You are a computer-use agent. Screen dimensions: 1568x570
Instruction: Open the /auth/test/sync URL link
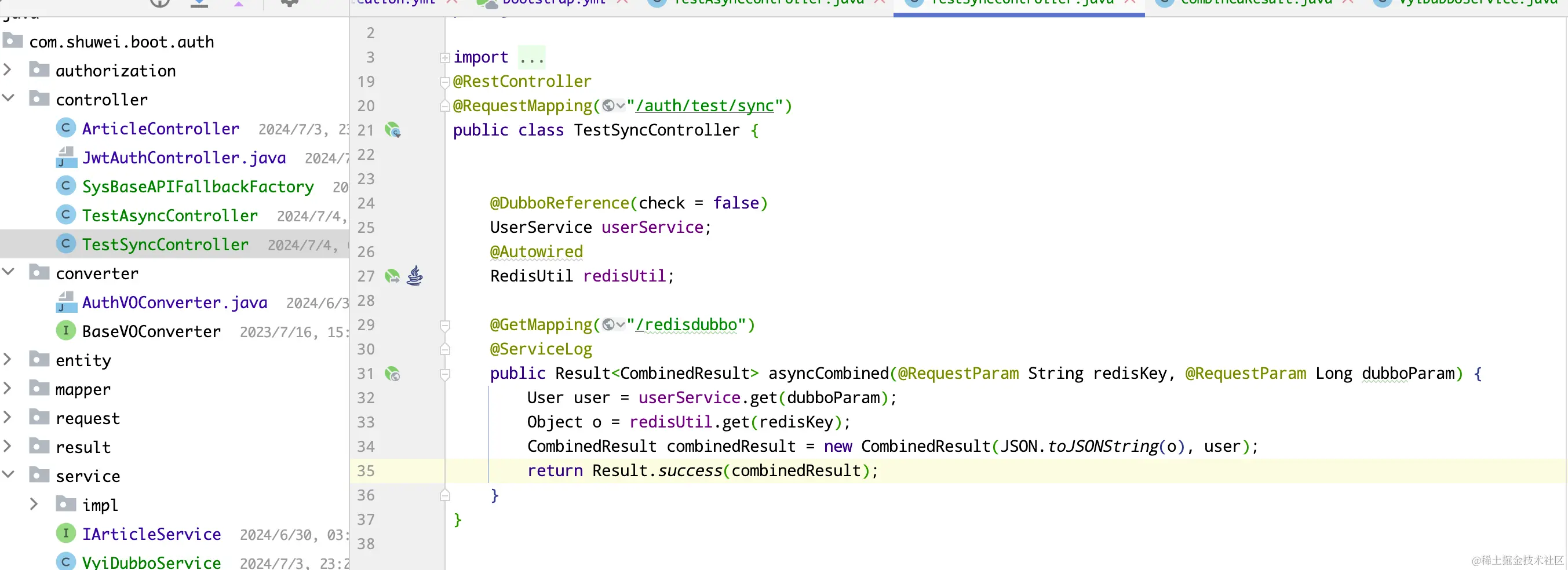pyautogui.click(x=705, y=106)
